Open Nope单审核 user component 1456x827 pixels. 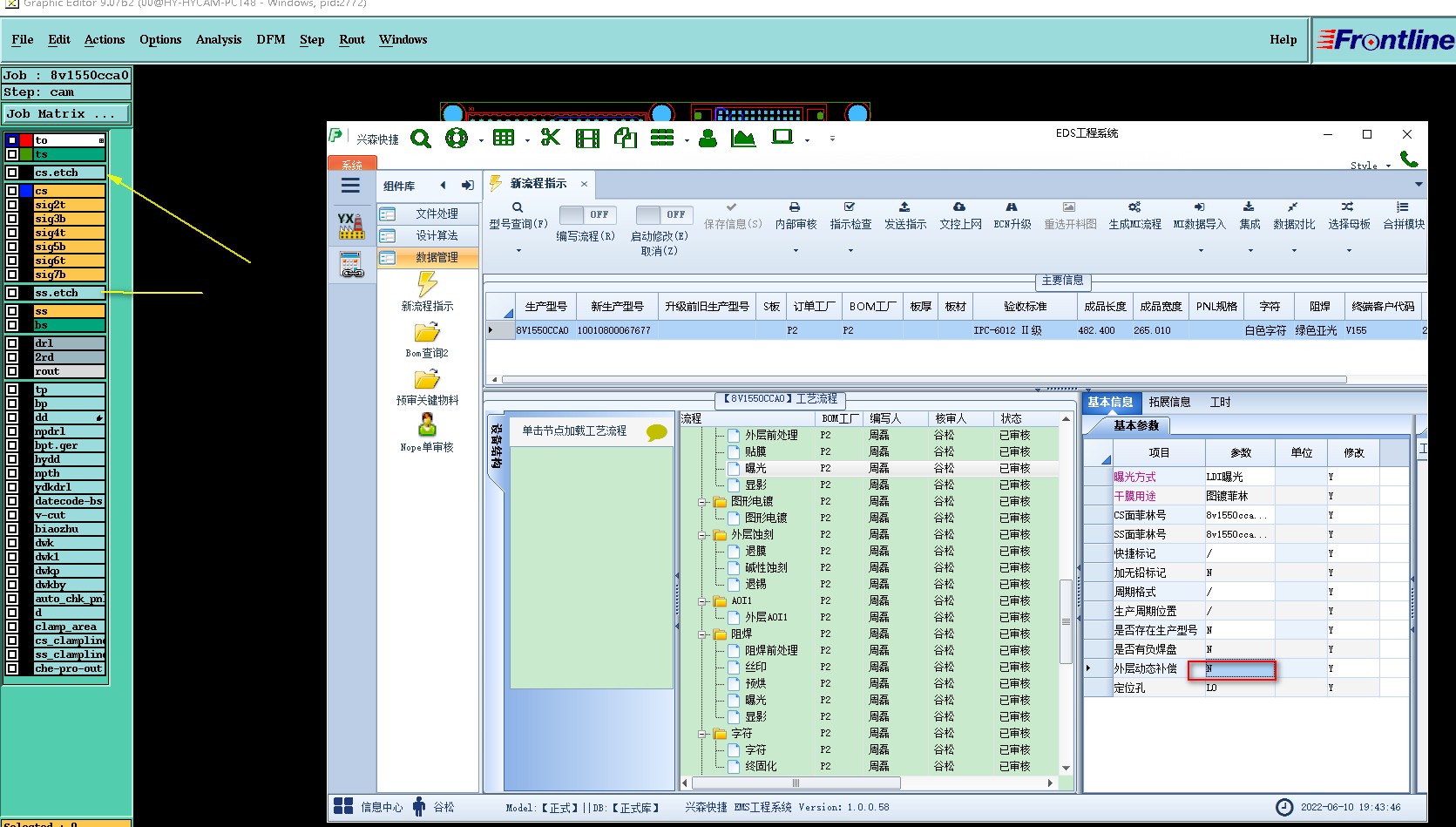coord(427,433)
